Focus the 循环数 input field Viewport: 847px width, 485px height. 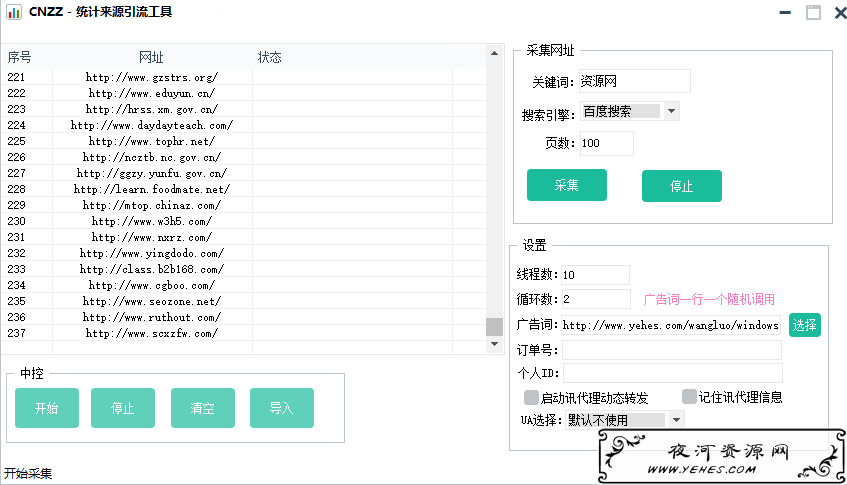click(596, 299)
